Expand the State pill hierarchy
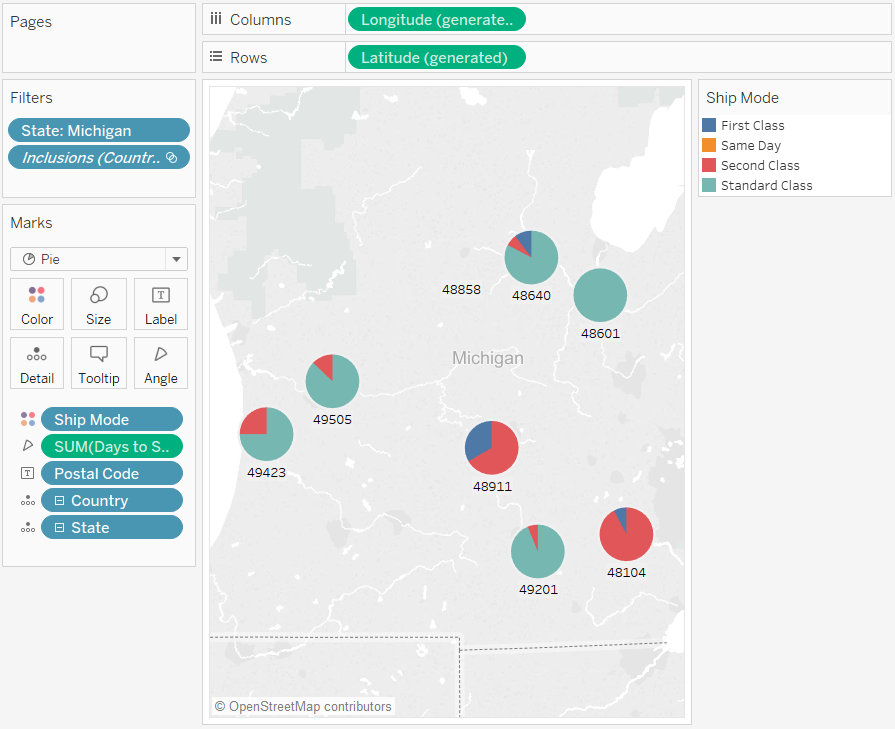The height and width of the screenshot is (729, 895). click(x=60, y=527)
